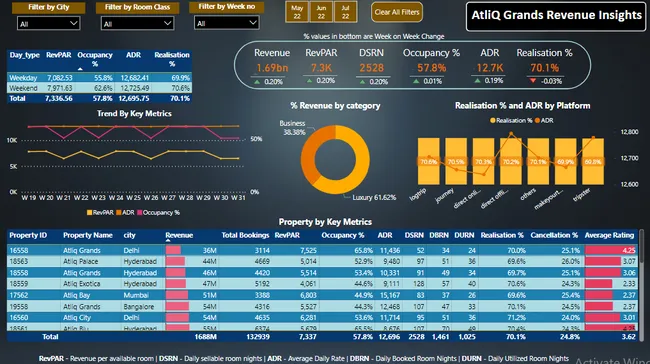Click the logtrip platform bar
The width and height of the screenshot is (650, 364).
pyautogui.click(x=429, y=161)
